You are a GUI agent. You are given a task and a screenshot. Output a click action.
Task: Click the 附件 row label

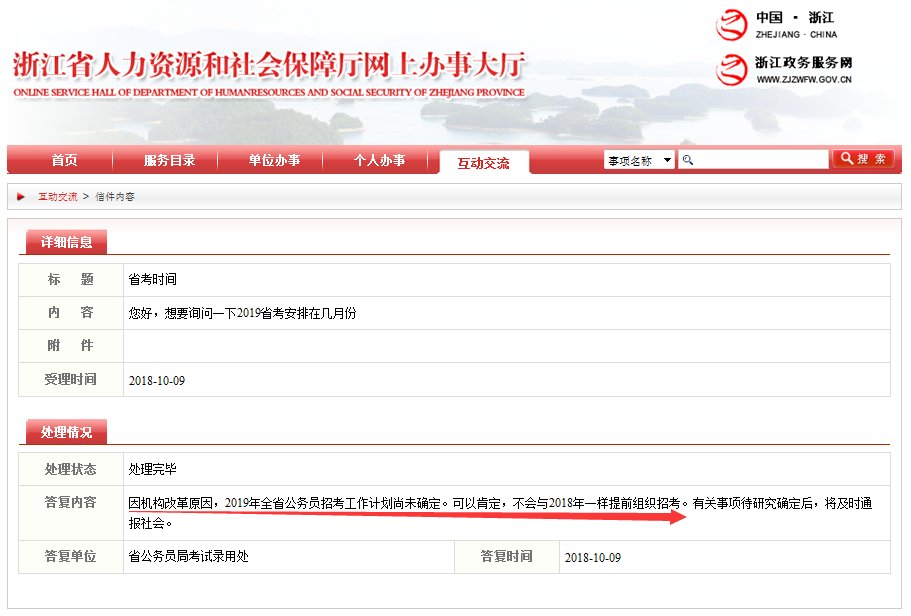coord(71,346)
